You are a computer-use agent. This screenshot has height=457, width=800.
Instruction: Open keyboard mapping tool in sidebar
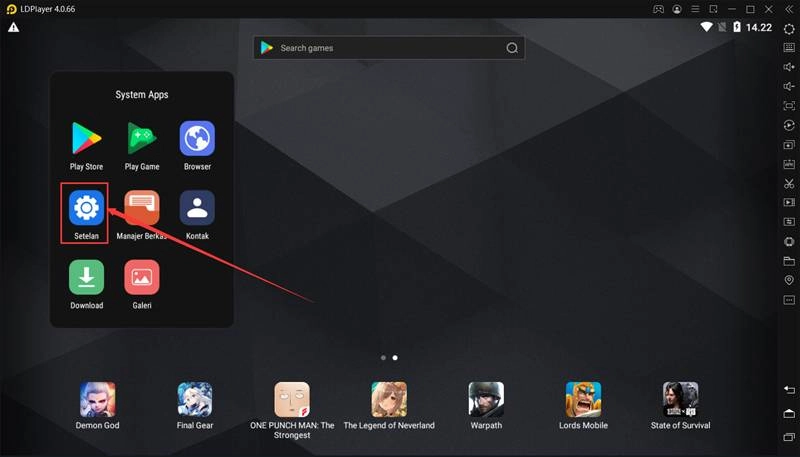click(x=789, y=48)
